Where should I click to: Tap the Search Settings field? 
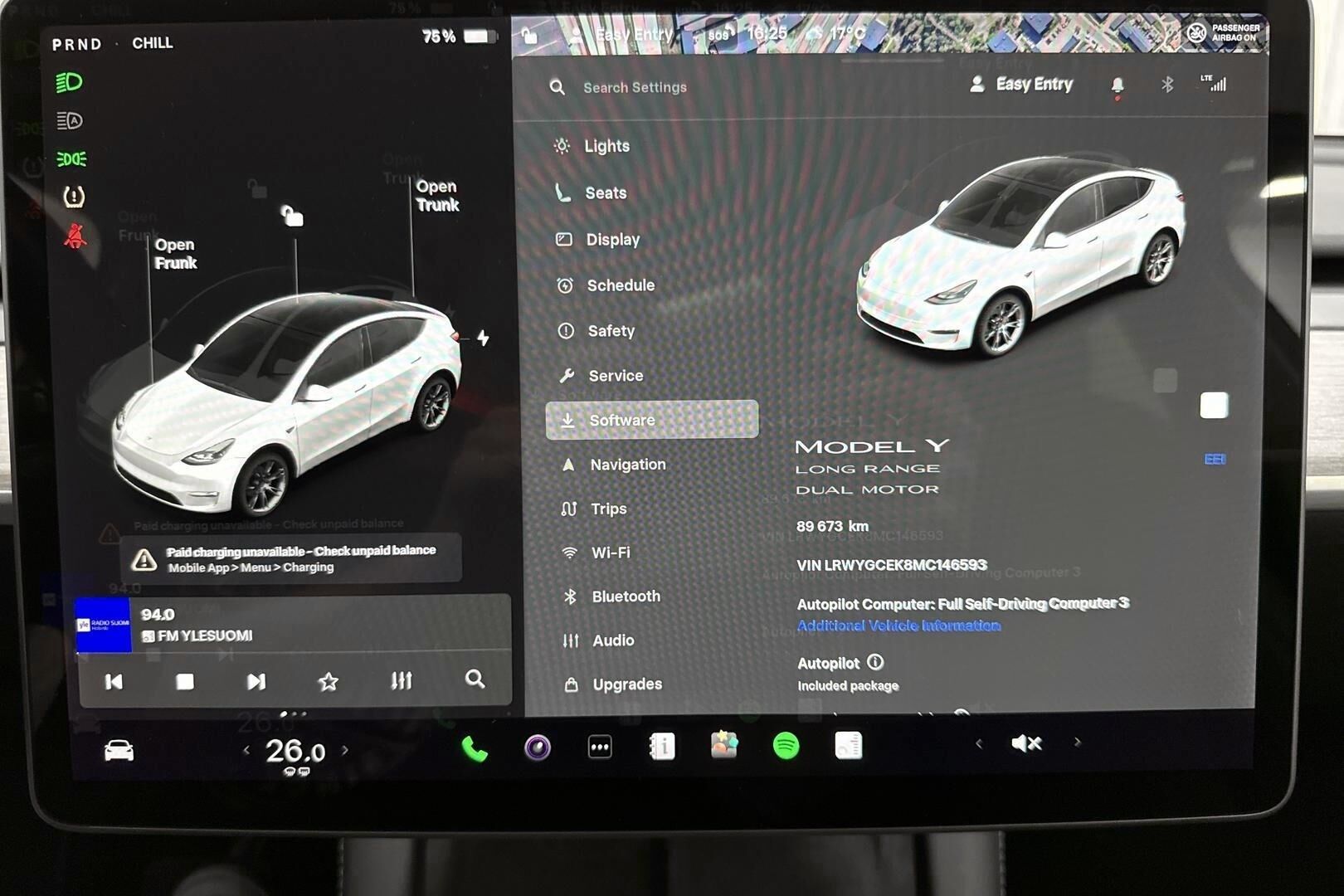pyautogui.click(x=635, y=87)
